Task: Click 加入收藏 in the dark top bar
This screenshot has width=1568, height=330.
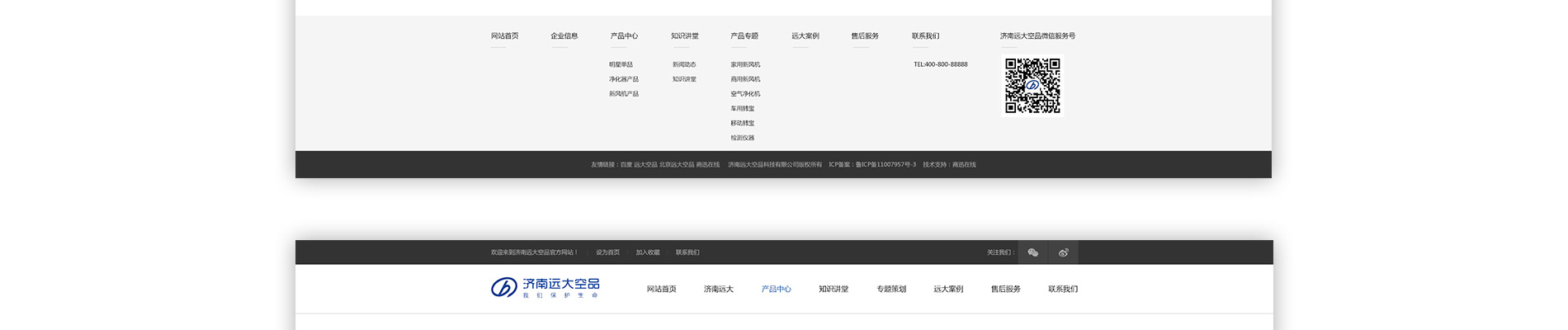Action: tap(648, 252)
